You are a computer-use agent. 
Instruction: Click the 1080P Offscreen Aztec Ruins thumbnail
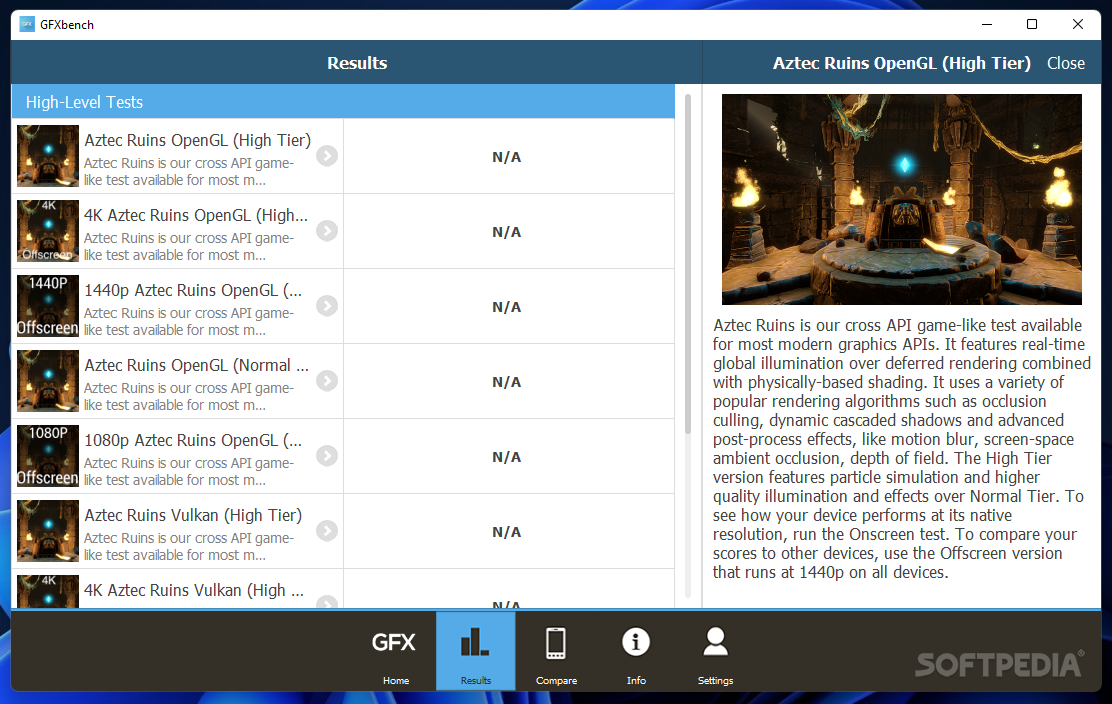pos(48,456)
